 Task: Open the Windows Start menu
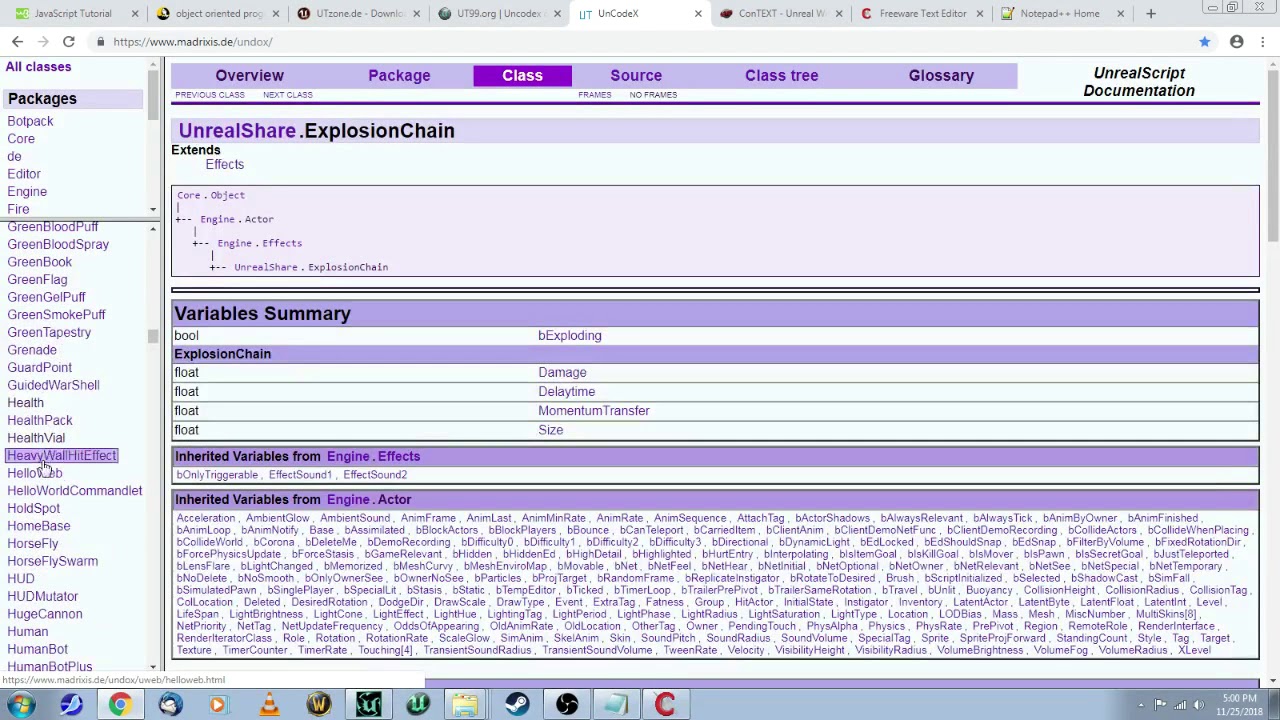coord(20,705)
